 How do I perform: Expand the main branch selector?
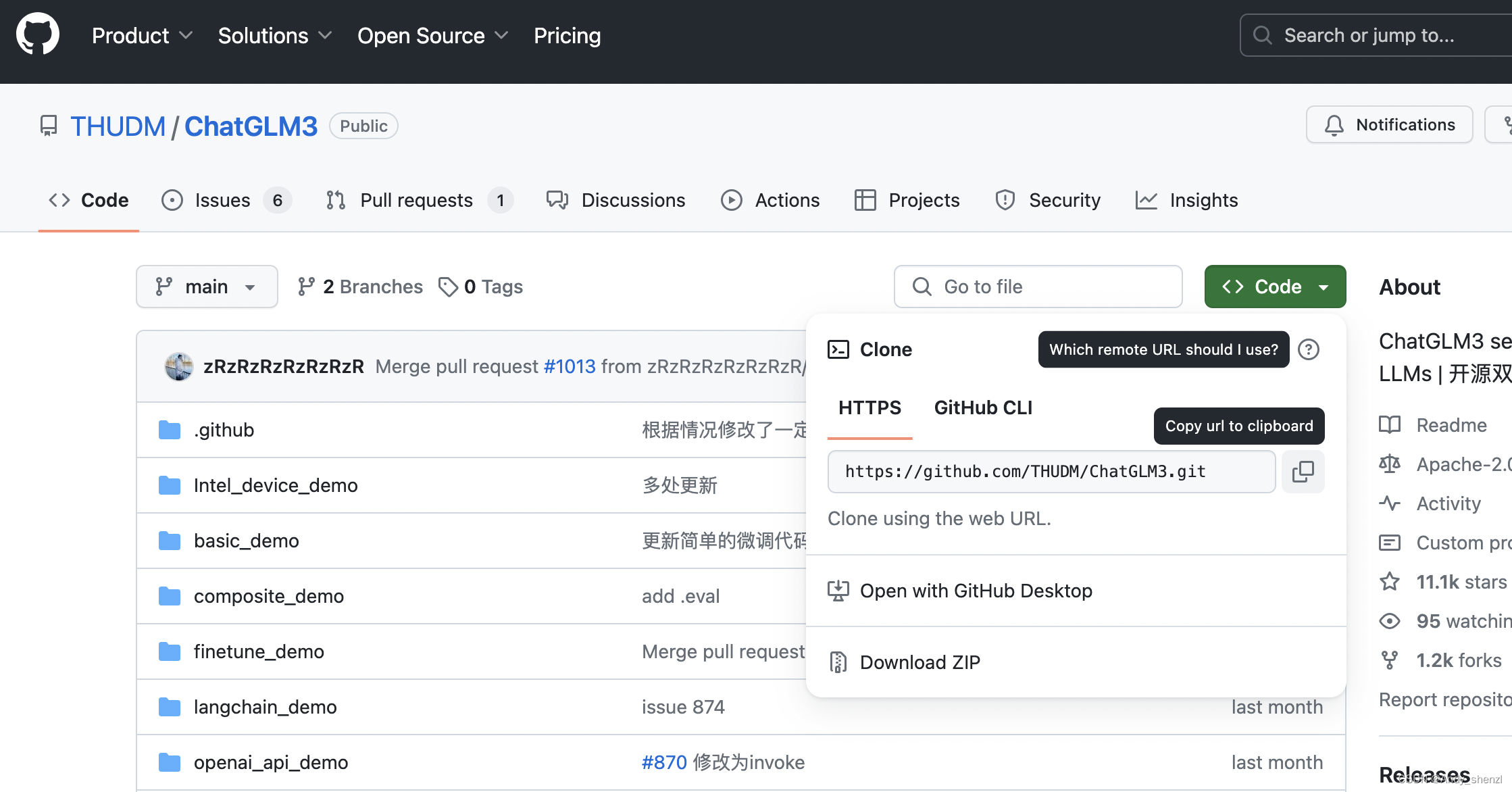click(x=207, y=287)
